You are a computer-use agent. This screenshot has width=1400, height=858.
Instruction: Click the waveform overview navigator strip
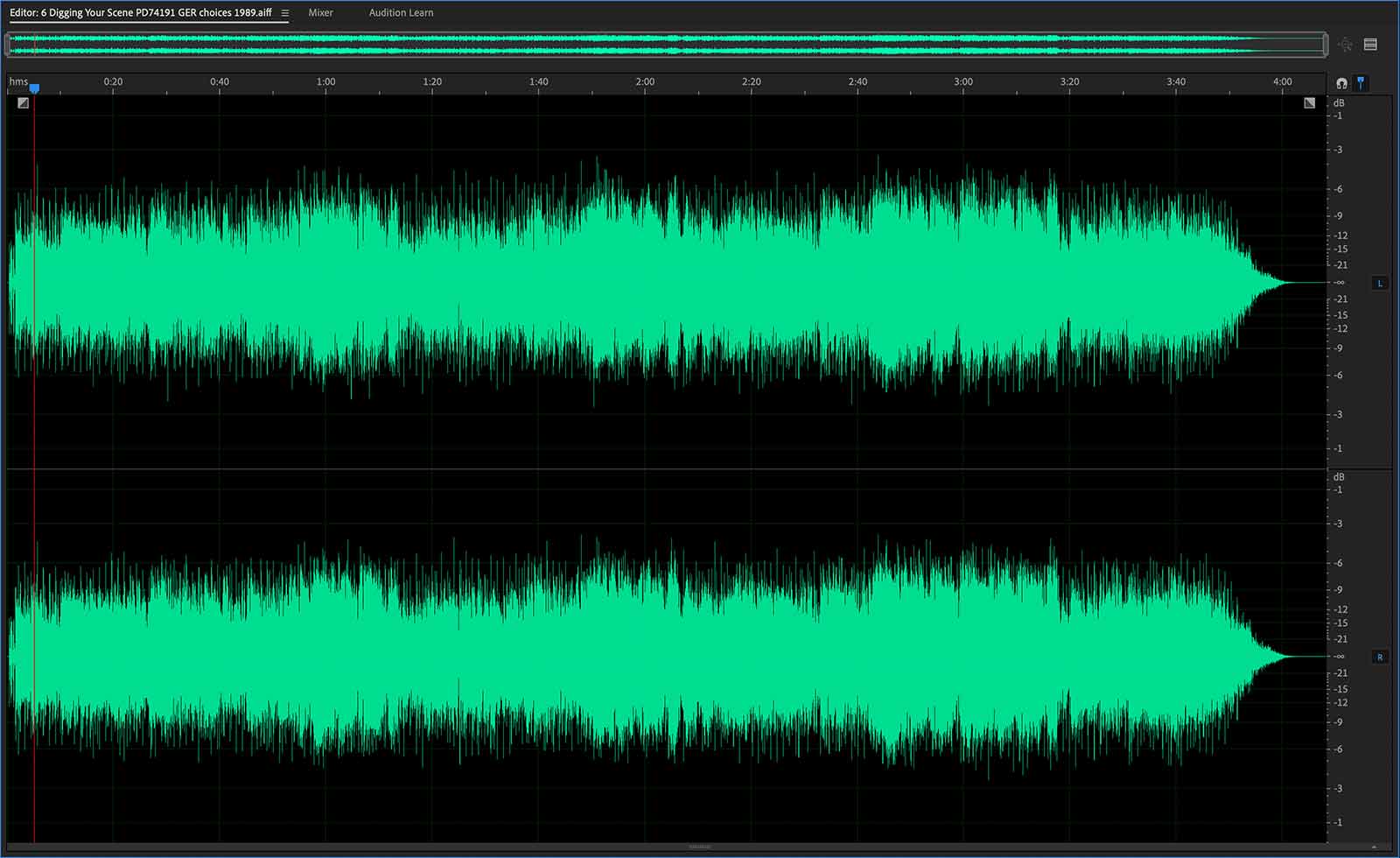[x=656, y=45]
